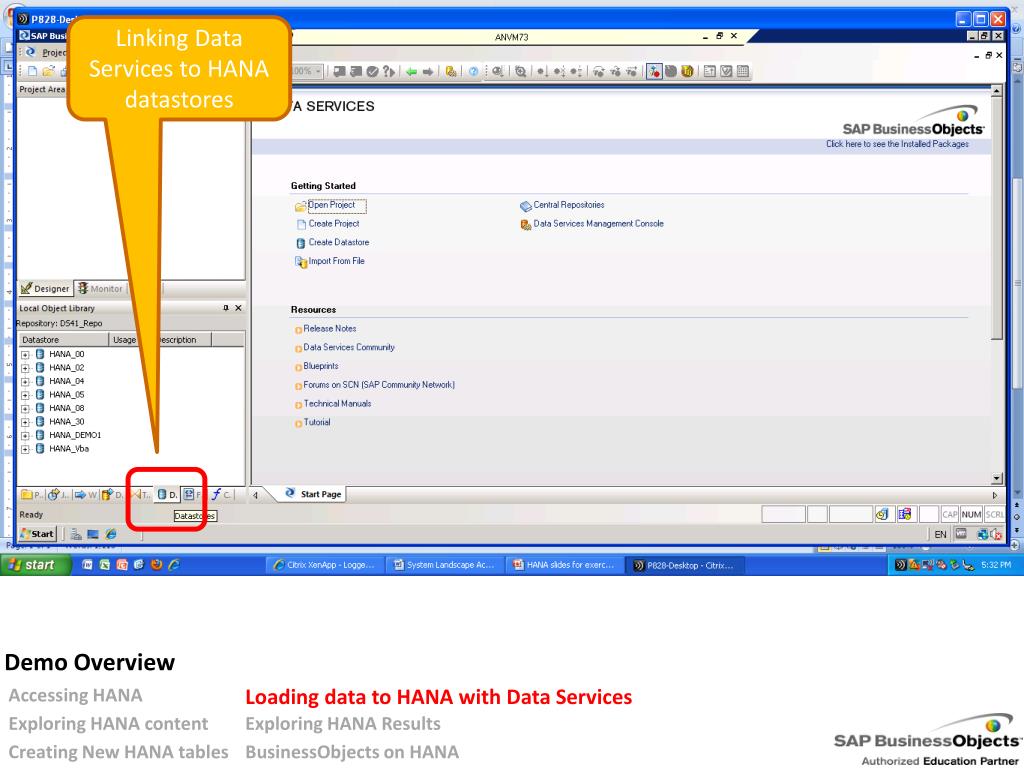Select the Projects tab in object library
Viewport: 1024px width, 768px height.
[x=32, y=494]
